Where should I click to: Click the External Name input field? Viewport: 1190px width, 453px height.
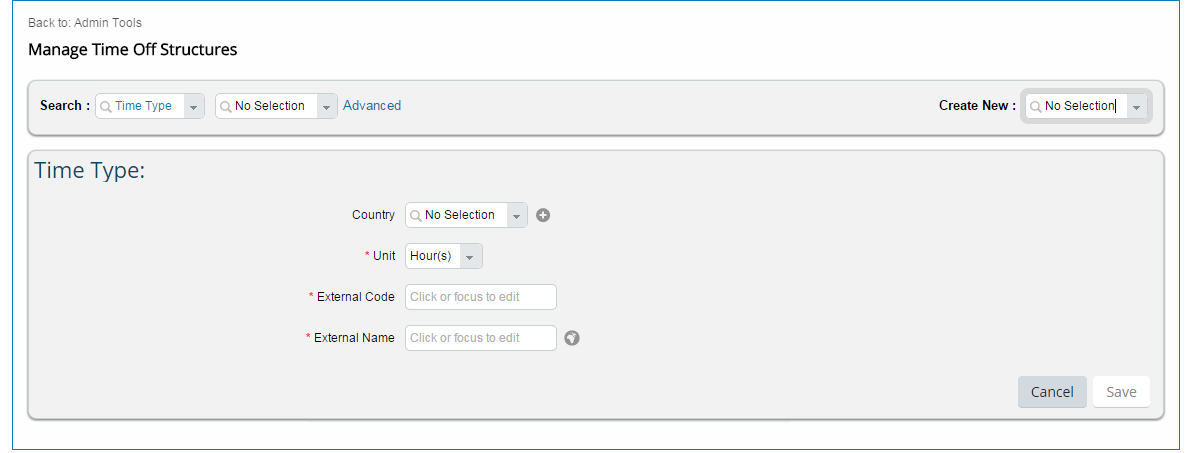point(481,338)
